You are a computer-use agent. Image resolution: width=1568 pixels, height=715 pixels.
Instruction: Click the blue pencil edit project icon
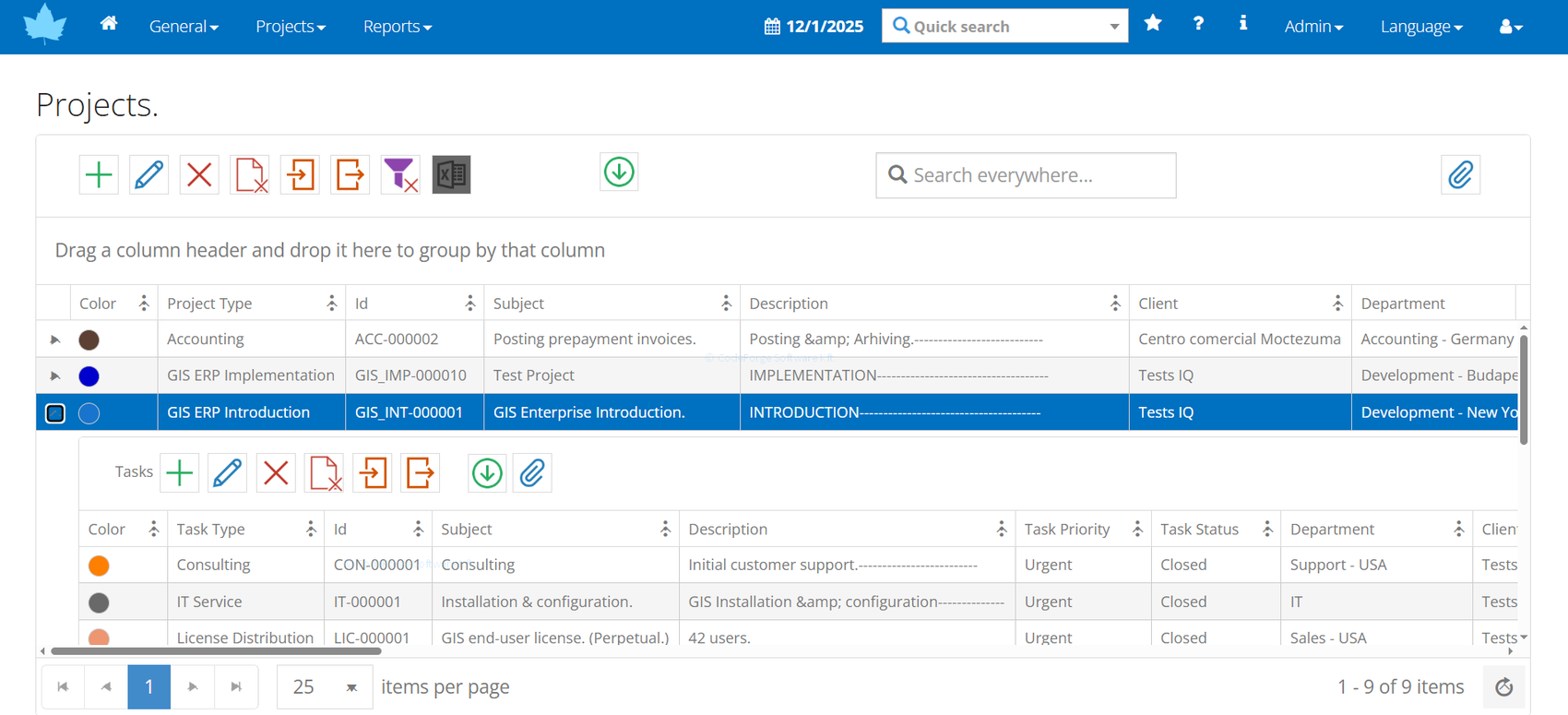pyautogui.click(x=148, y=174)
